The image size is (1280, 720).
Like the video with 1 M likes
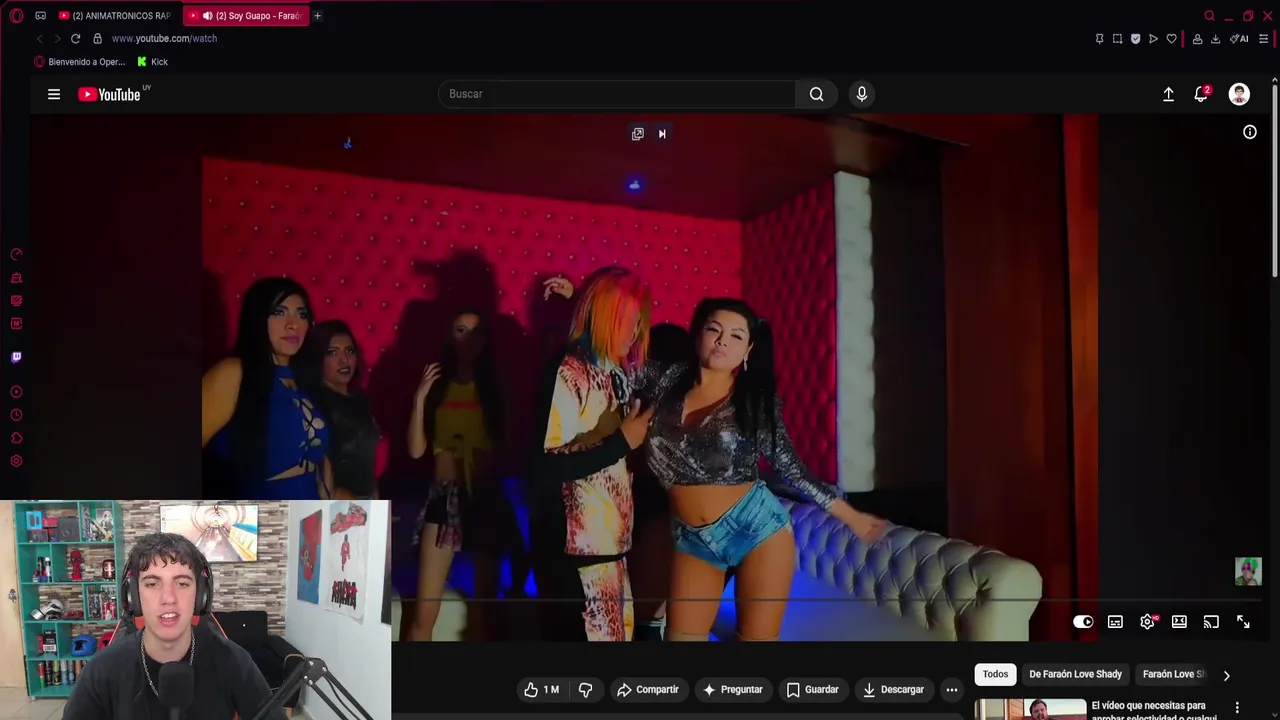(x=542, y=690)
